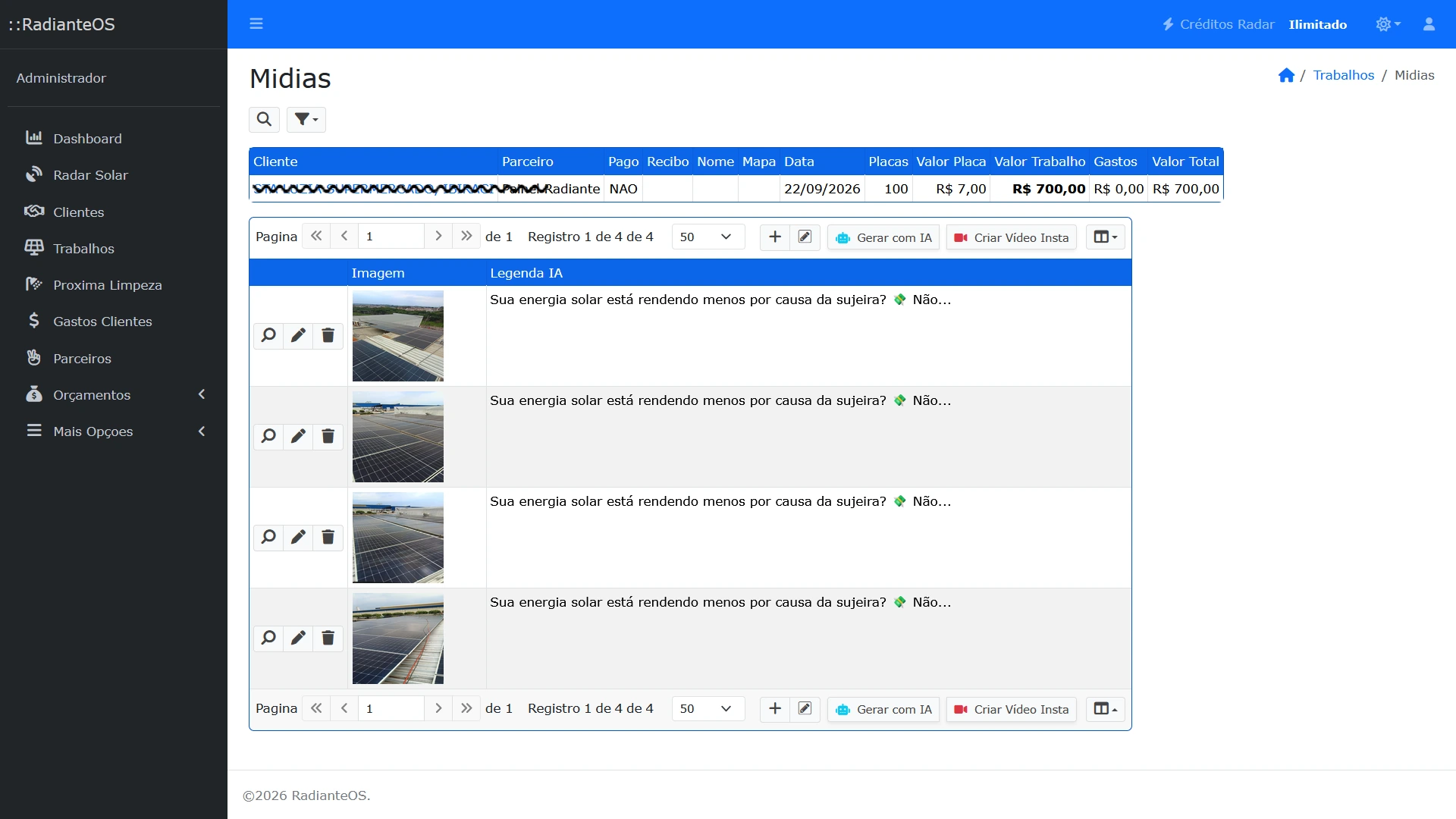Open Clientes in sidebar

114,212
